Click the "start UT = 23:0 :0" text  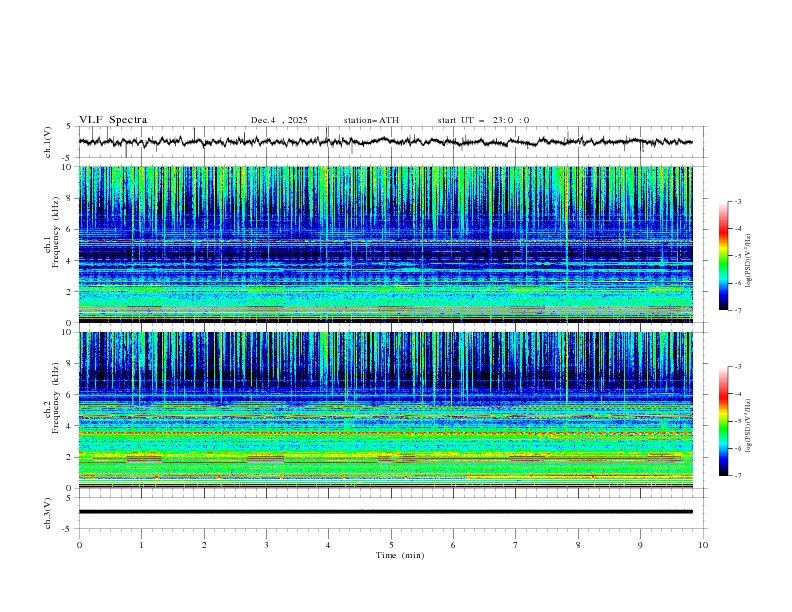[x=483, y=120]
